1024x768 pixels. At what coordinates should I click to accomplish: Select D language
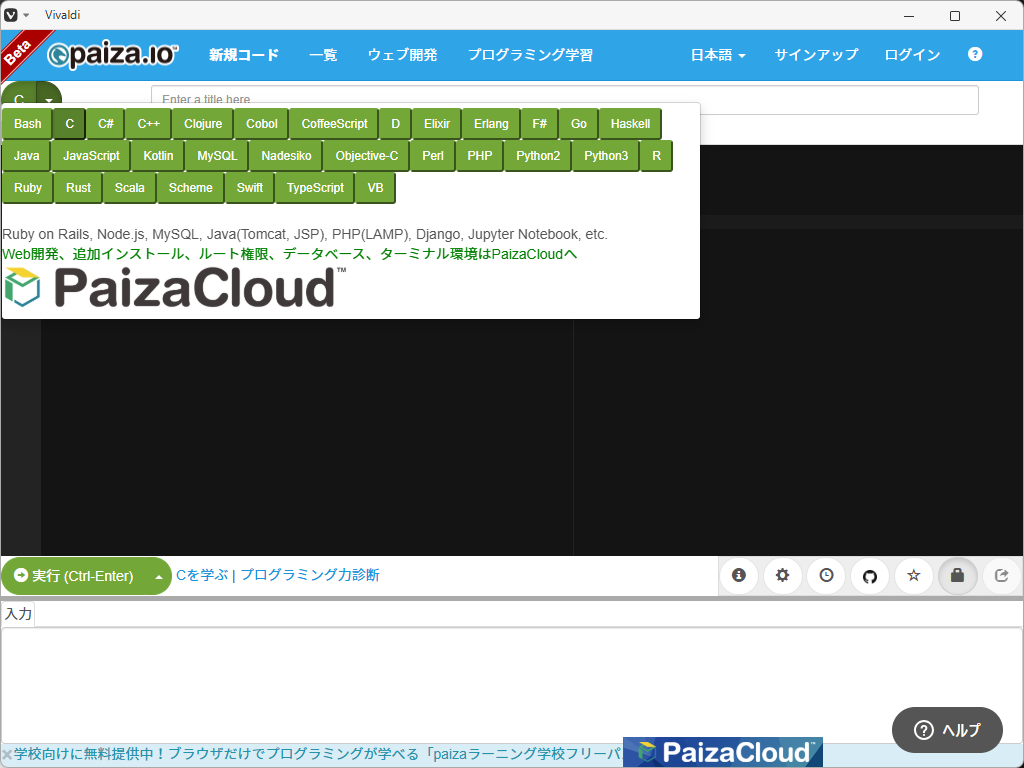395,124
